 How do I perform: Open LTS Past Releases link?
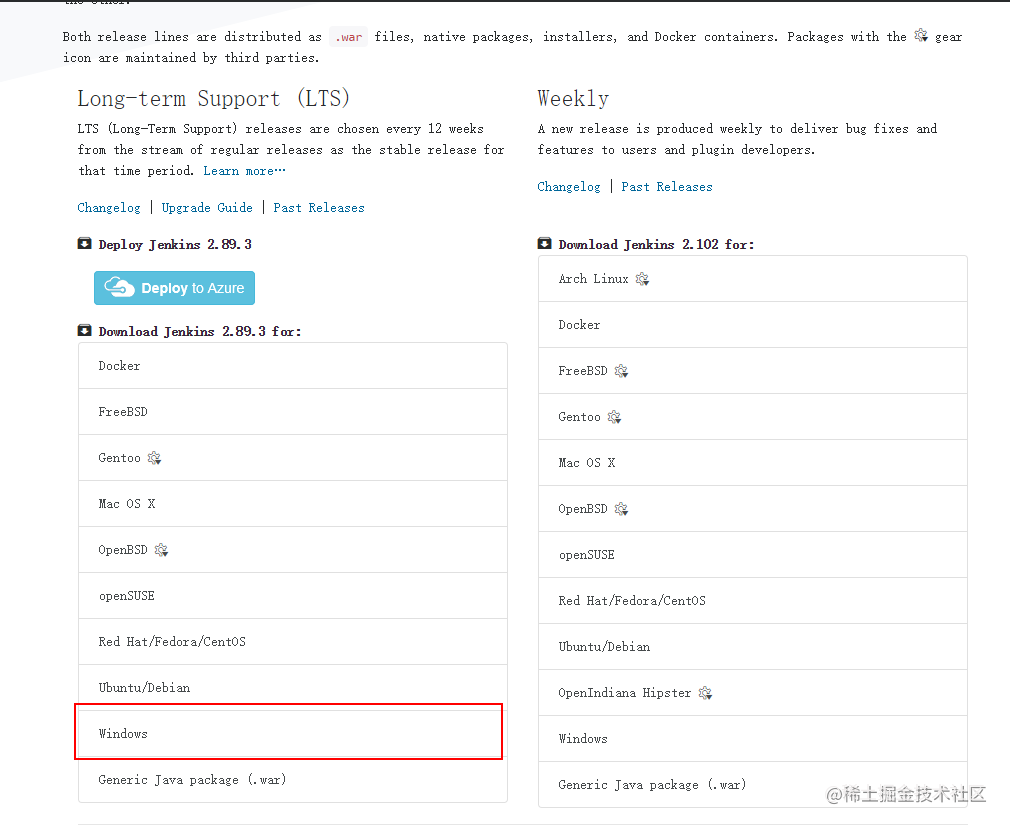pos(319,207)
